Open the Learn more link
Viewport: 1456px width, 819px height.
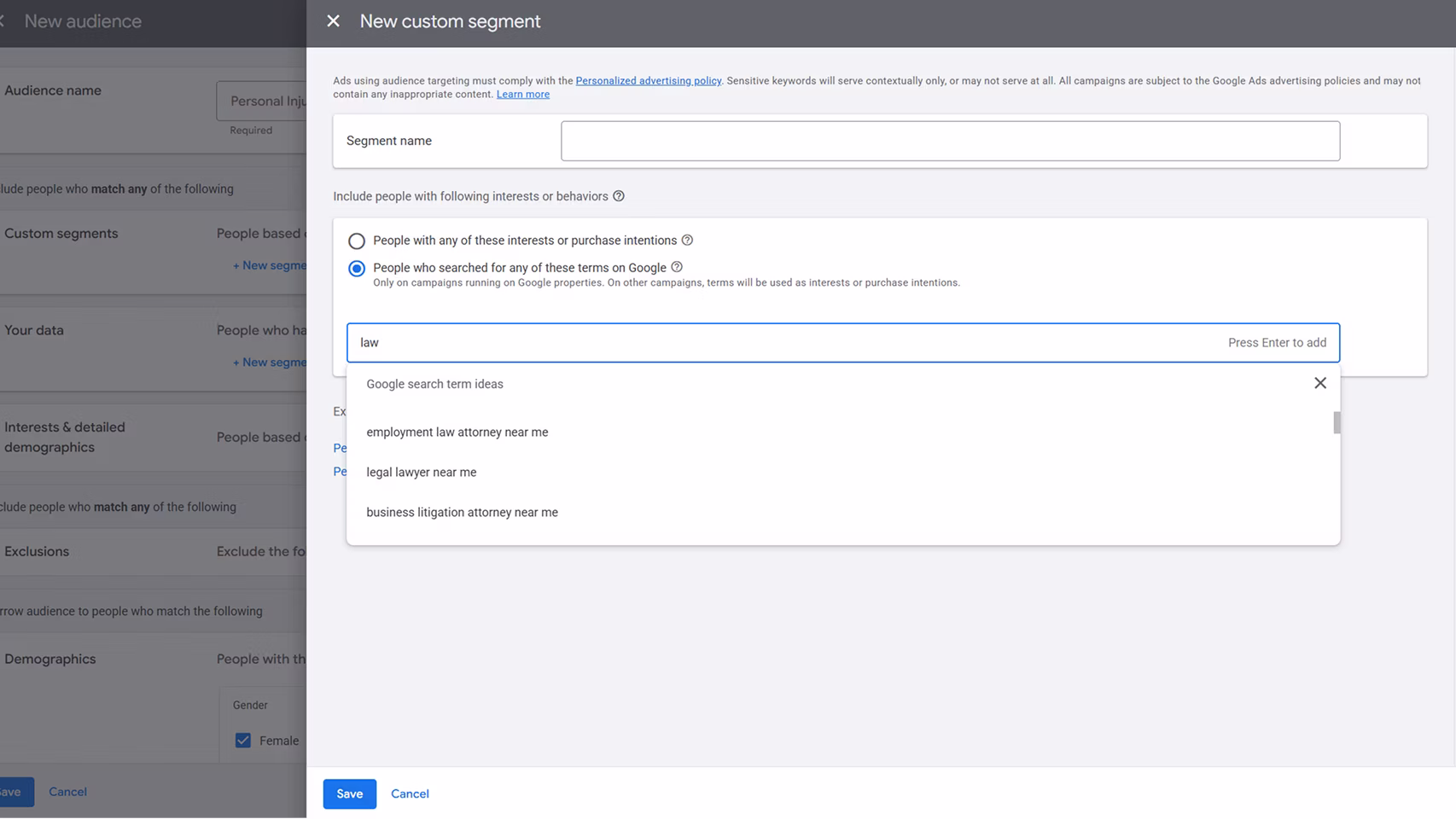tap(523, 95)
